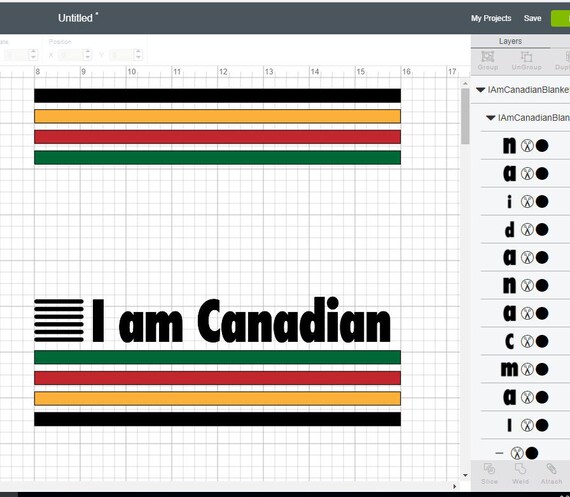Click the X position stepper arrows

87,55
